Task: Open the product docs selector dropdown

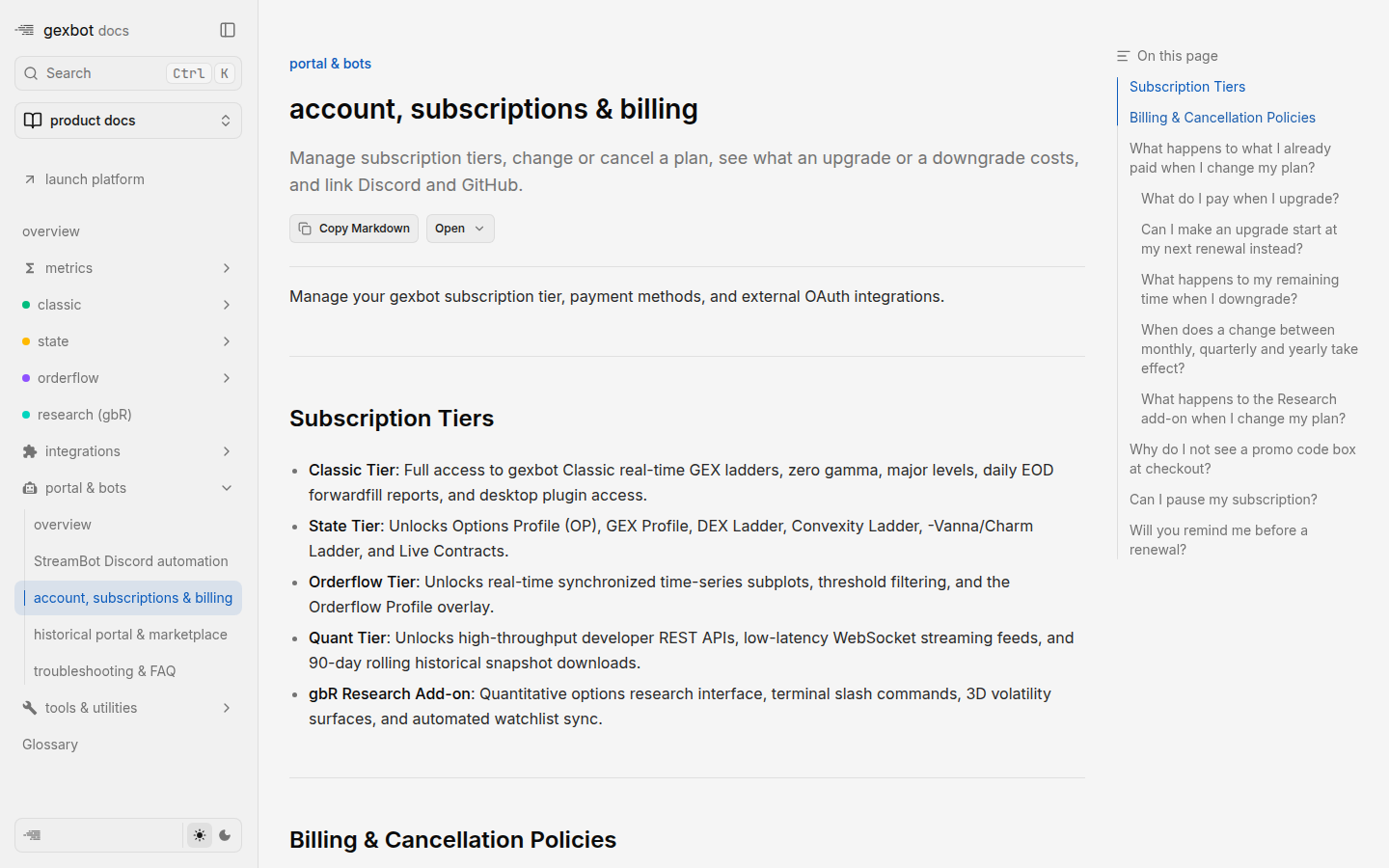Action: [128, 121]
